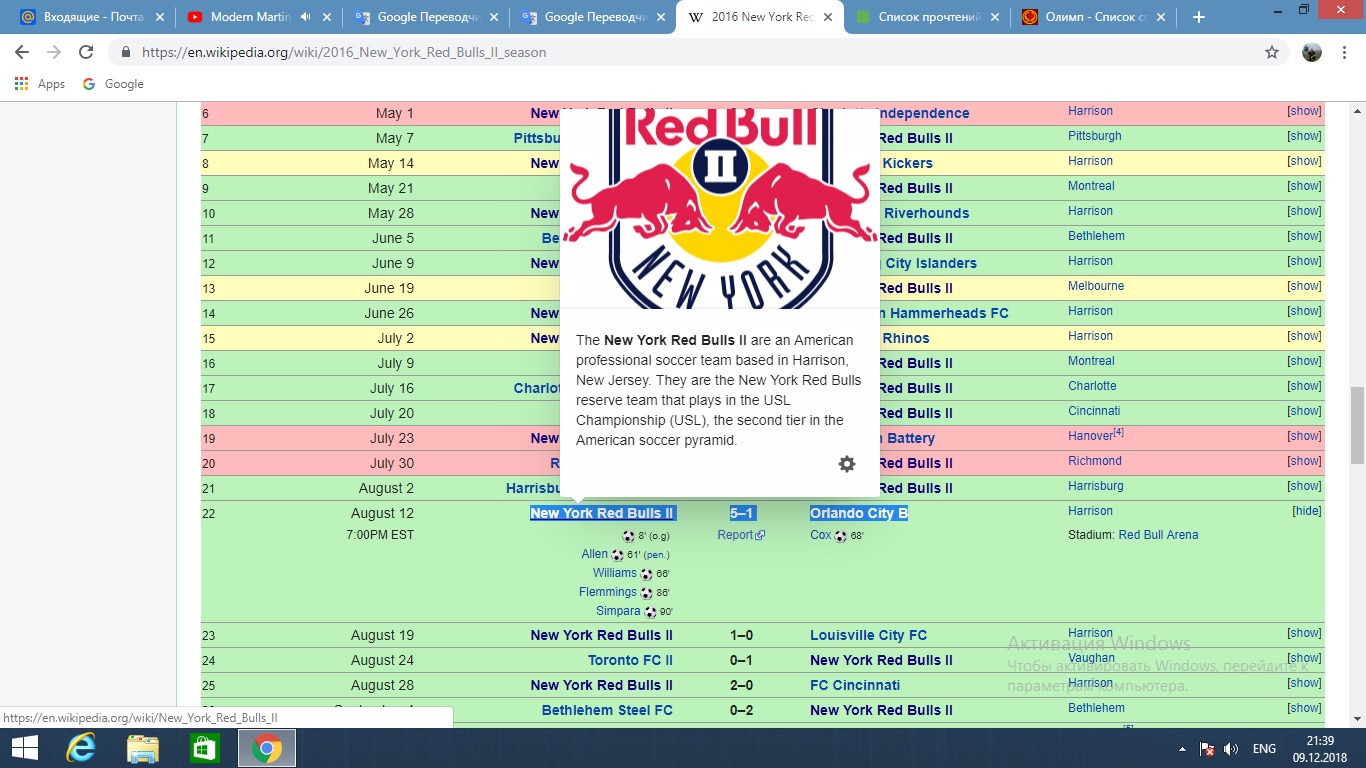Open the Chrome profile avatar
1366x768 pixels.
point(1312,52)
